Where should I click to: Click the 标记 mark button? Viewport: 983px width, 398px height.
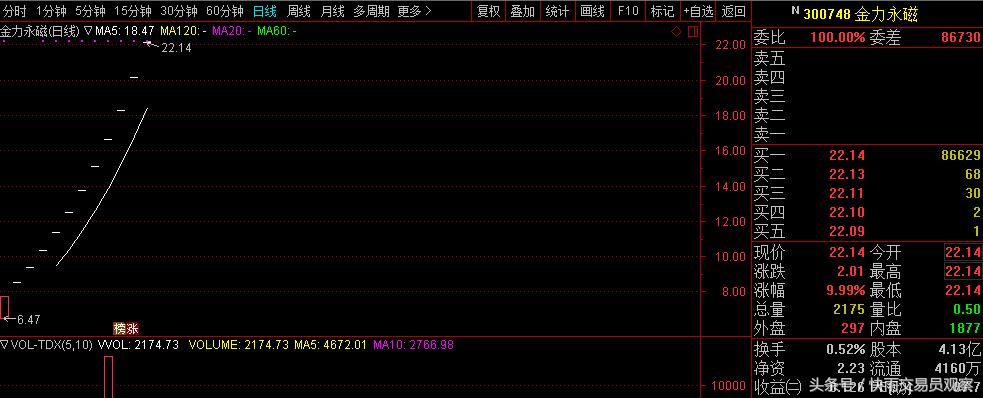point(662,11)
